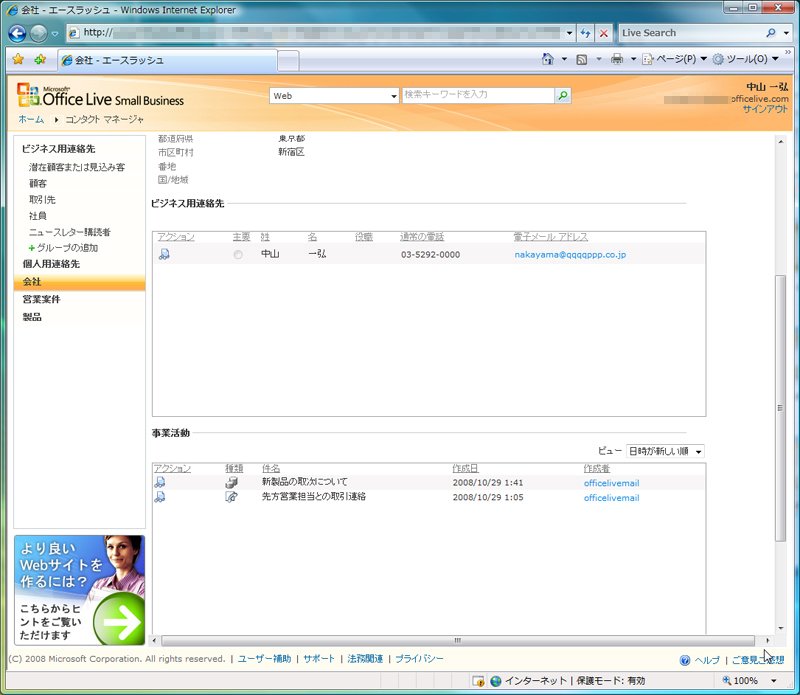Select ニュースレター購読者 in sidebar

click(x=69, y=232)
